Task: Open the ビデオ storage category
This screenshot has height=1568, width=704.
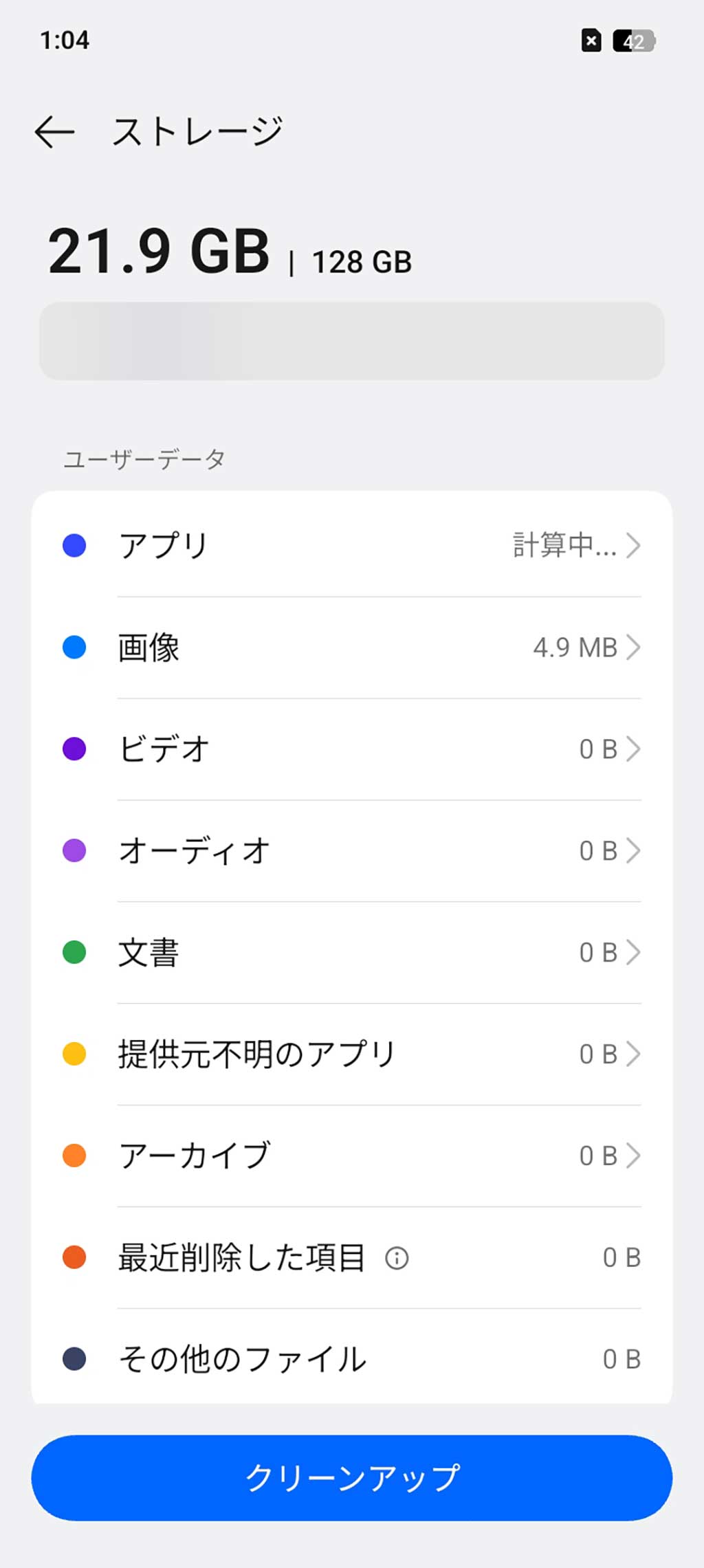Action: tap(165, 749)
